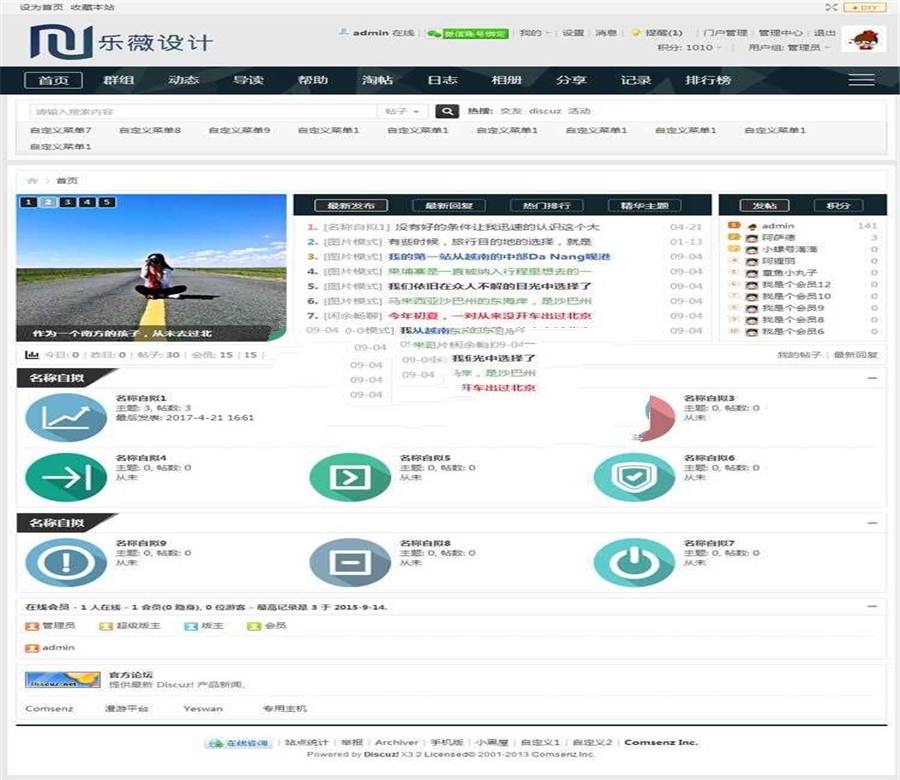The width and height of the screenshot is (900, 780).
Task: Collapse the first 名称自拟 category section
Action: 872,378
